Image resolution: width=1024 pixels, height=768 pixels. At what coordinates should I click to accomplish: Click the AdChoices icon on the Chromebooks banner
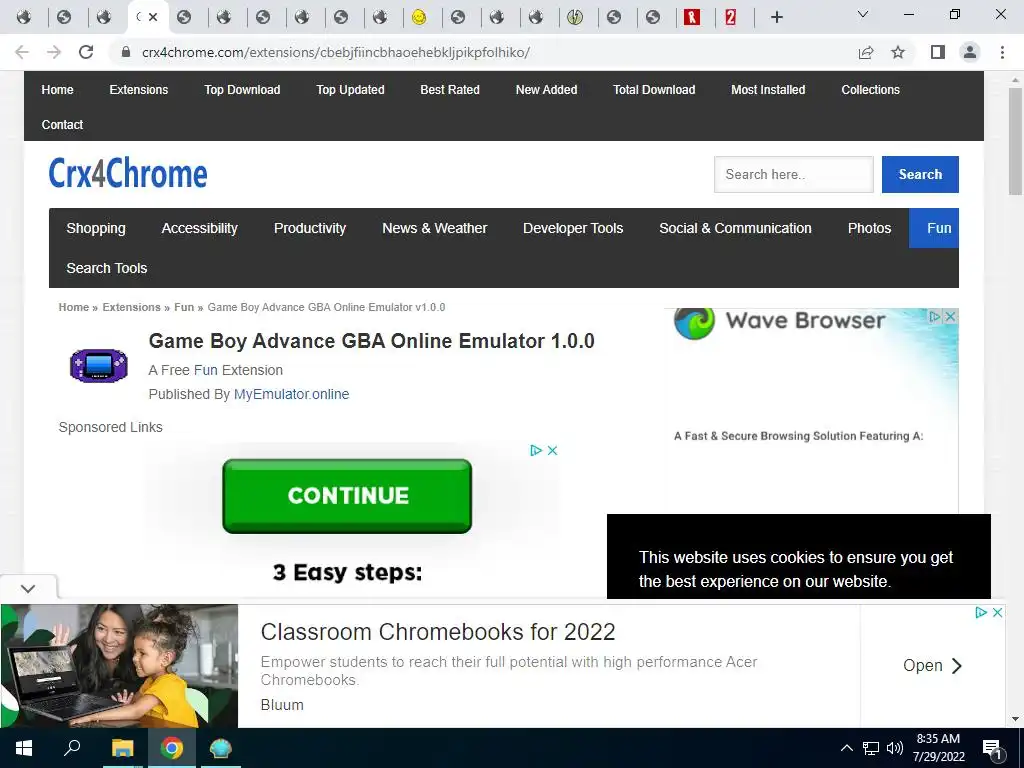[981, 612]
